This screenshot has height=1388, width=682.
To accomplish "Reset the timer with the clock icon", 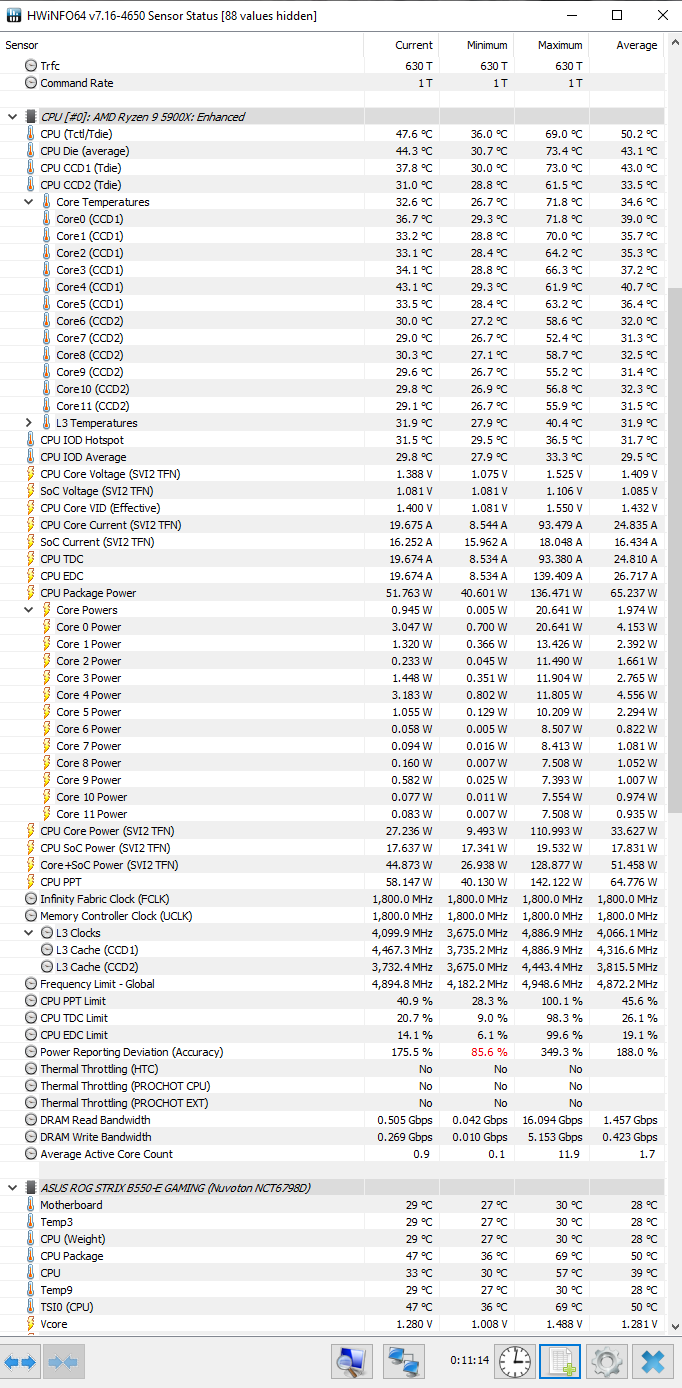I will click(515, 1361).
